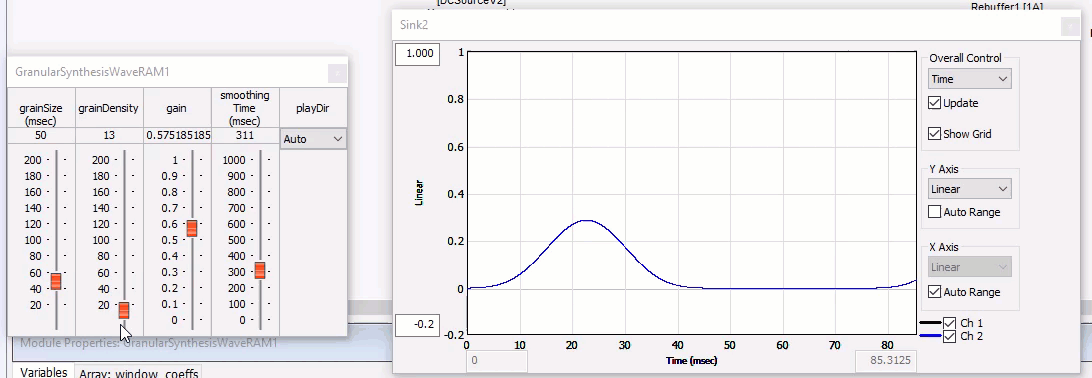Toggle X Axis Auto Range checkbox
Viewport: 1092px width, 378px height.
tap(935, 292)
